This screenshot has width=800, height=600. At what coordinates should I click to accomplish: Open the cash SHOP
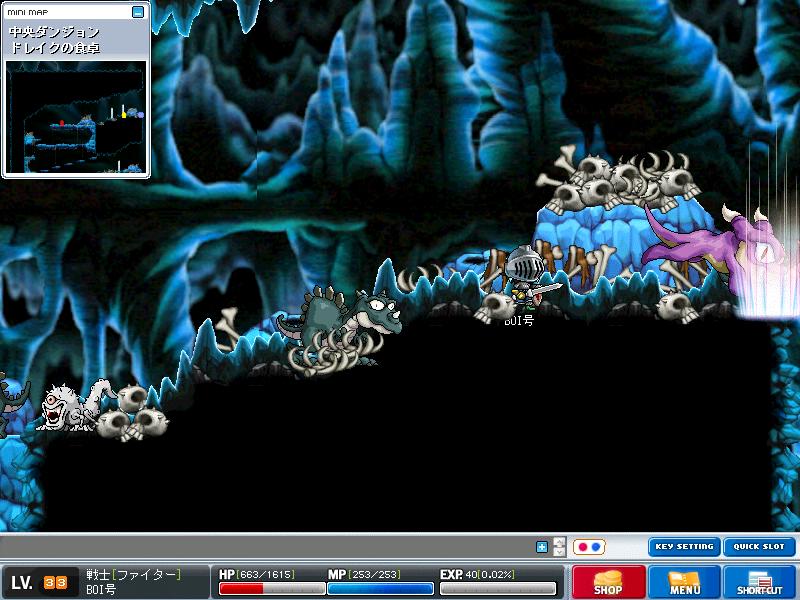click(x=608, y=582)
